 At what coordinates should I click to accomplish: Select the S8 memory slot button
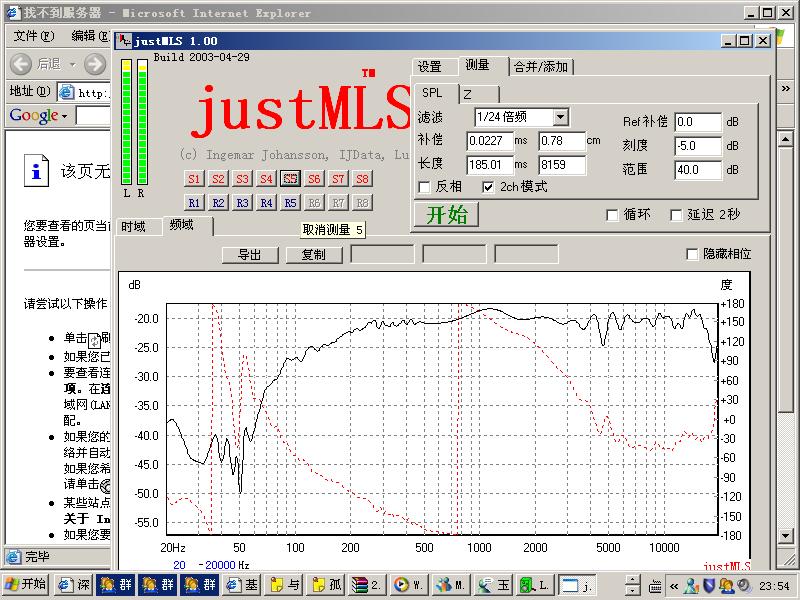point(362,179)
